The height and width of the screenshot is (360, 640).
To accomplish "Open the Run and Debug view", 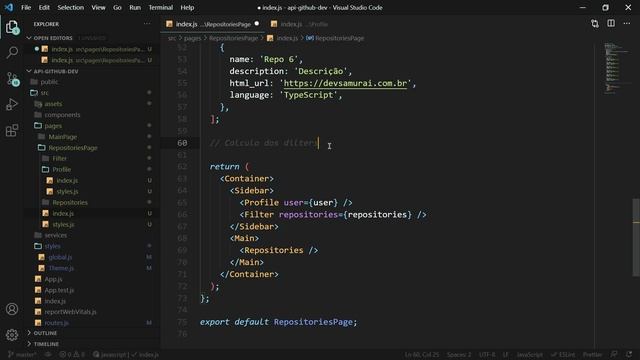I will (x=12, y=104).
